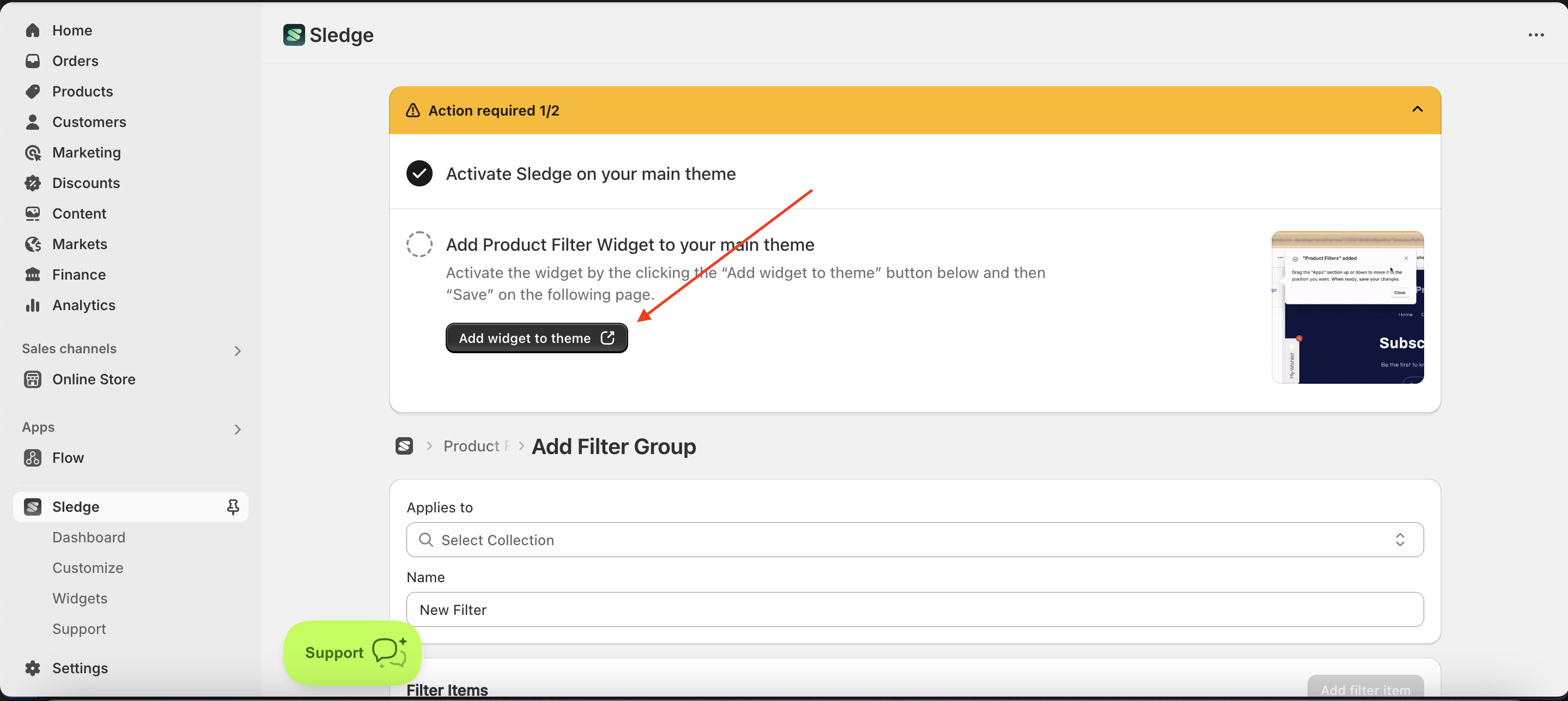Click the Sledge app icon in the sidebar

coord(33,507)
